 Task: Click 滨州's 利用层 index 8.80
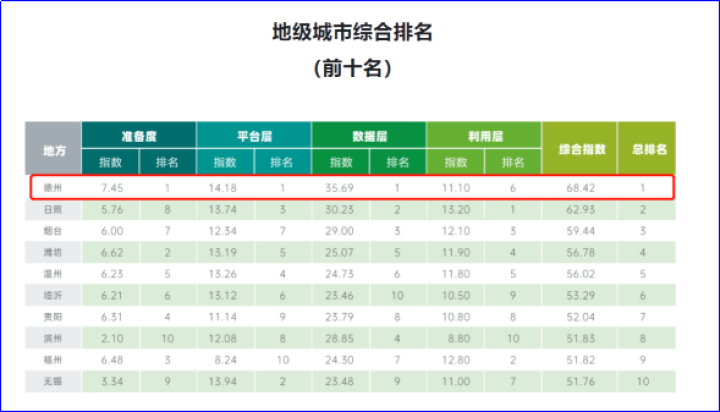[459, 339]
